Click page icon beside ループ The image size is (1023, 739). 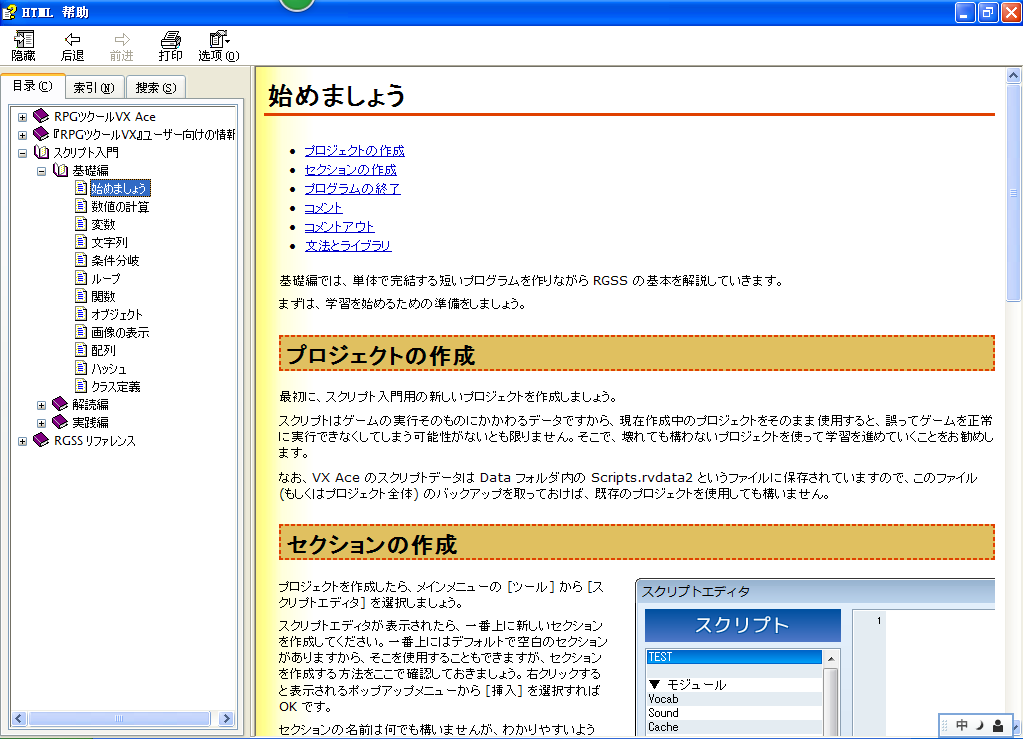click(x=81, y=279)
